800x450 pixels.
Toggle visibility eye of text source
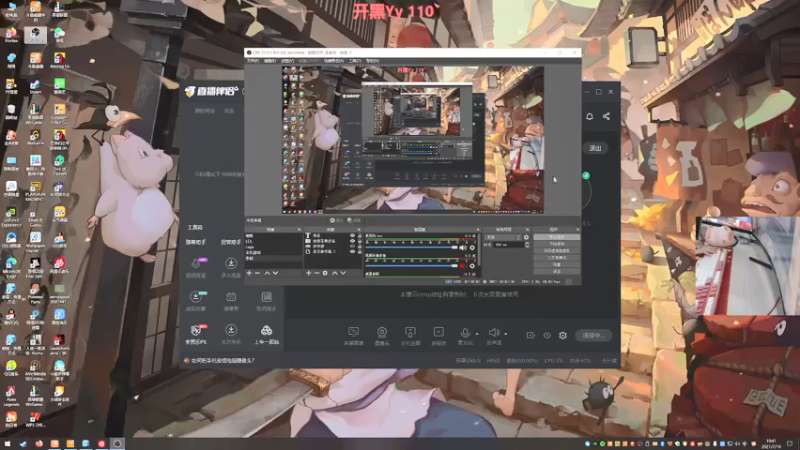(352, 236)
